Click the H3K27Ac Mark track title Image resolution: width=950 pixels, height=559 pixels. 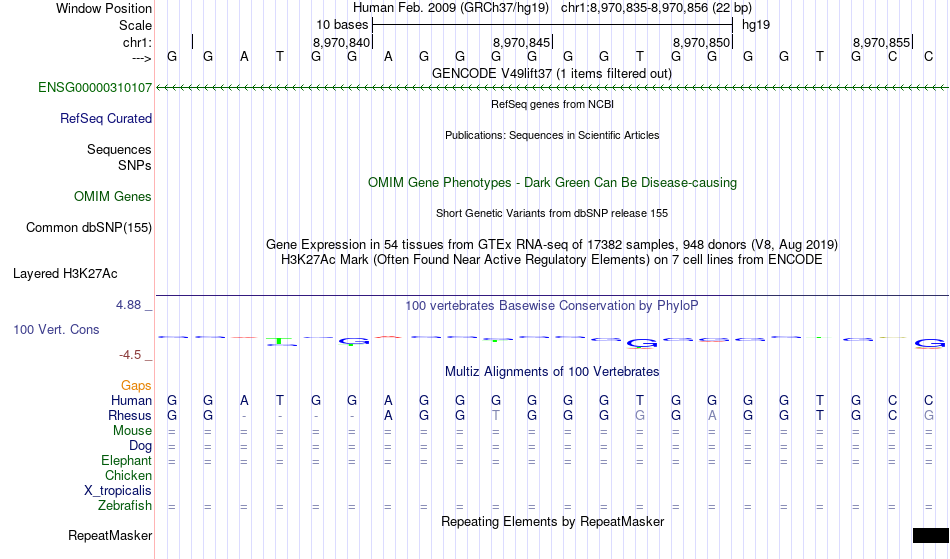(x=551, y=260)
